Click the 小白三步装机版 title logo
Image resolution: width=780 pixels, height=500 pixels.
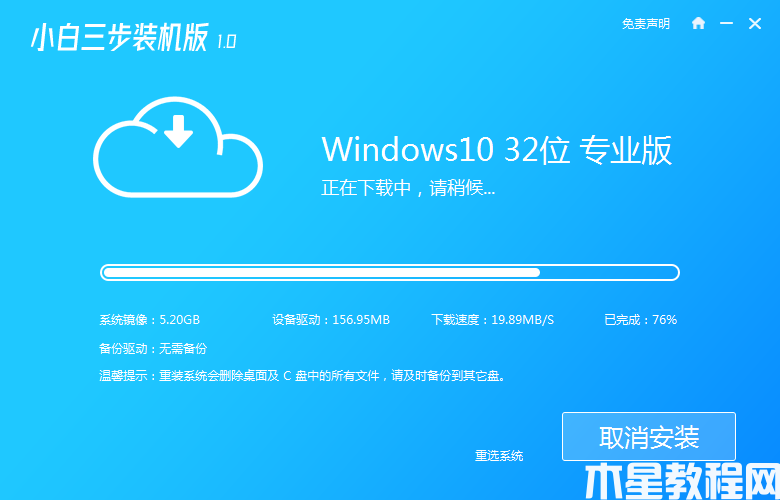pos(119,38)
